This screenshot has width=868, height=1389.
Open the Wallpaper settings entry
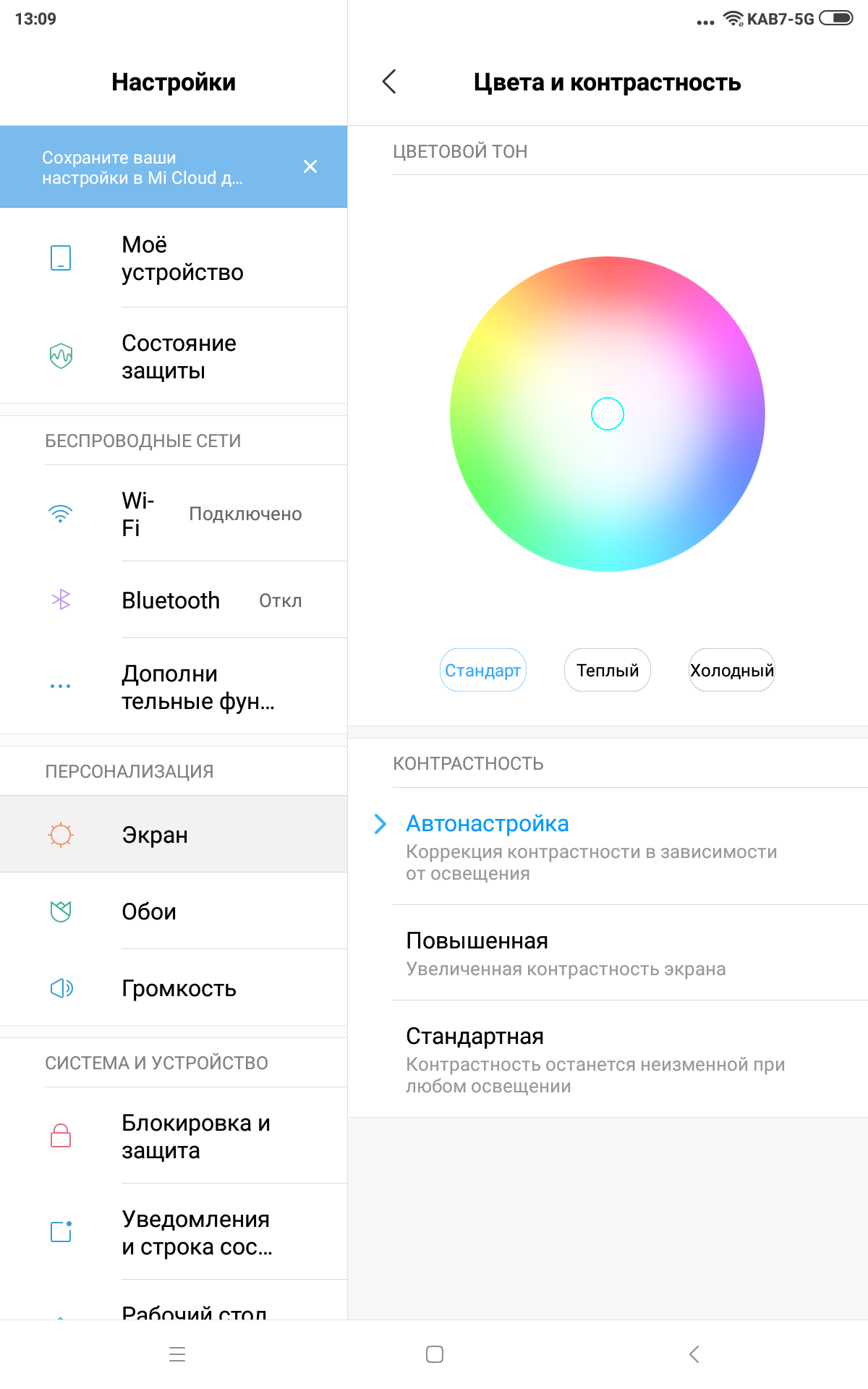point(149,912)
